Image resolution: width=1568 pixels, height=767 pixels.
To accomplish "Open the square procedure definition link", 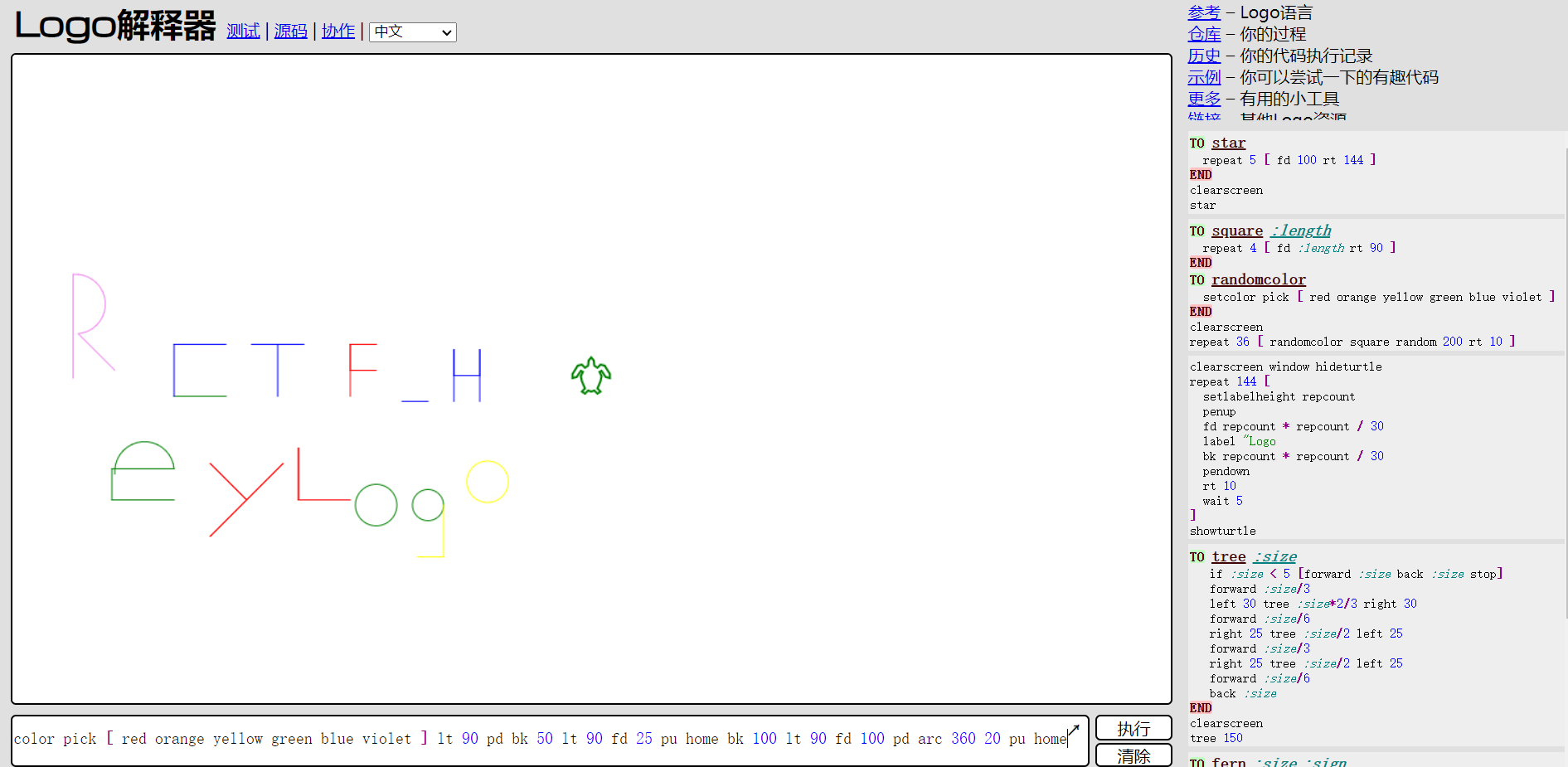I will tap(1237, 231).
